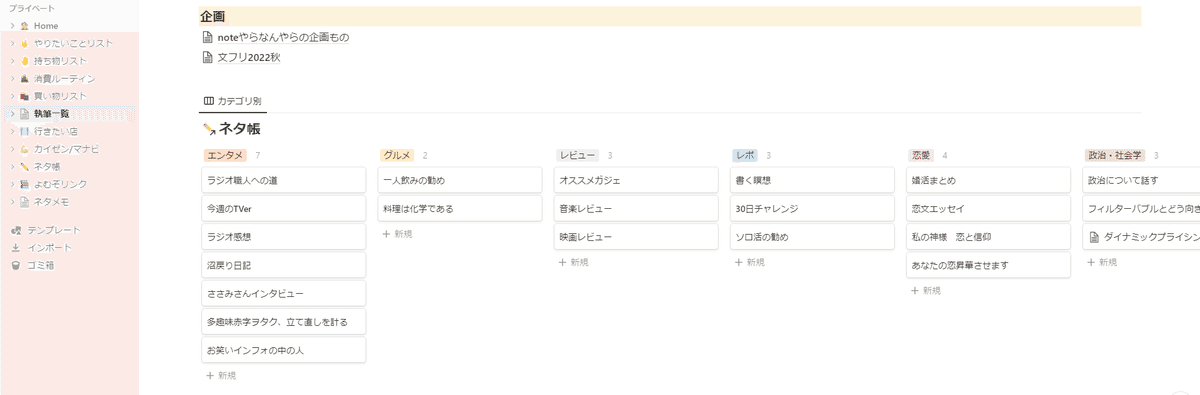The width and height of the screenshot is (1200, 395).
Task: Click the エンタメ category tag
Action: click(x=225, y=155)
